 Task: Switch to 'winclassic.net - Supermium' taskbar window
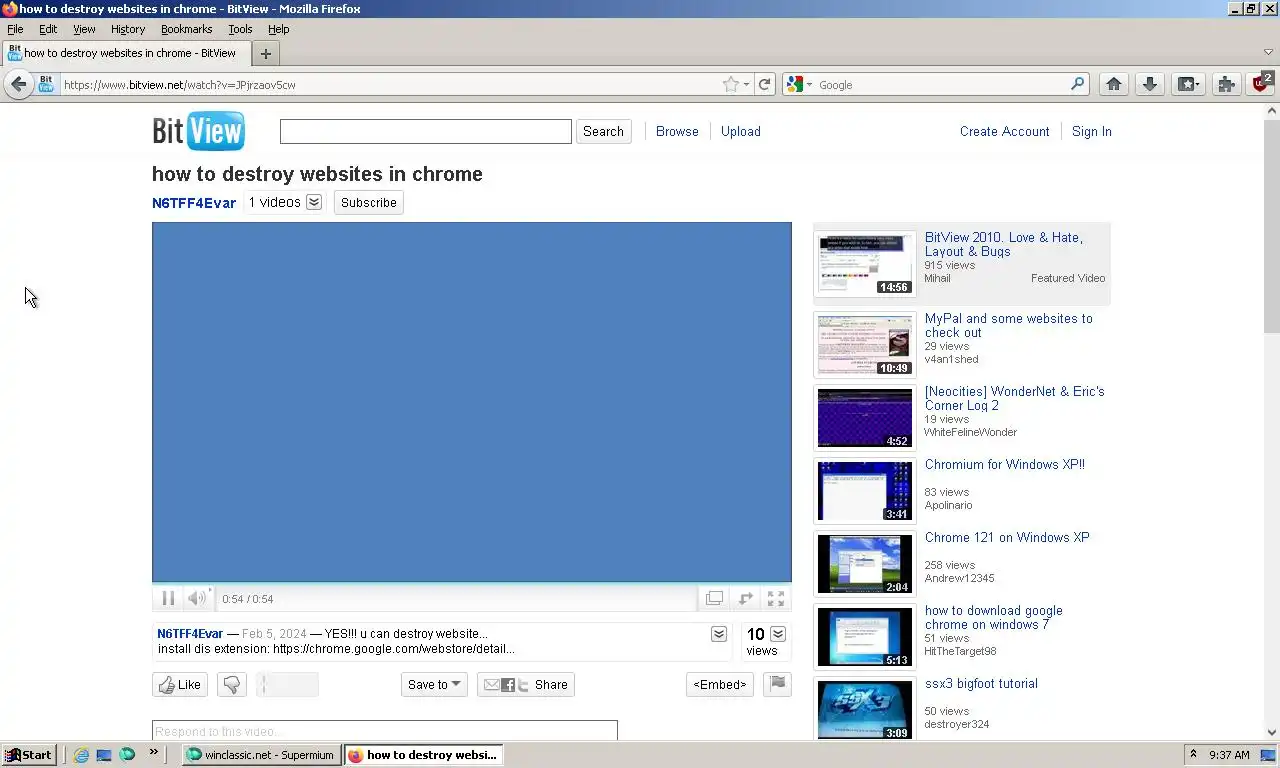260,755
